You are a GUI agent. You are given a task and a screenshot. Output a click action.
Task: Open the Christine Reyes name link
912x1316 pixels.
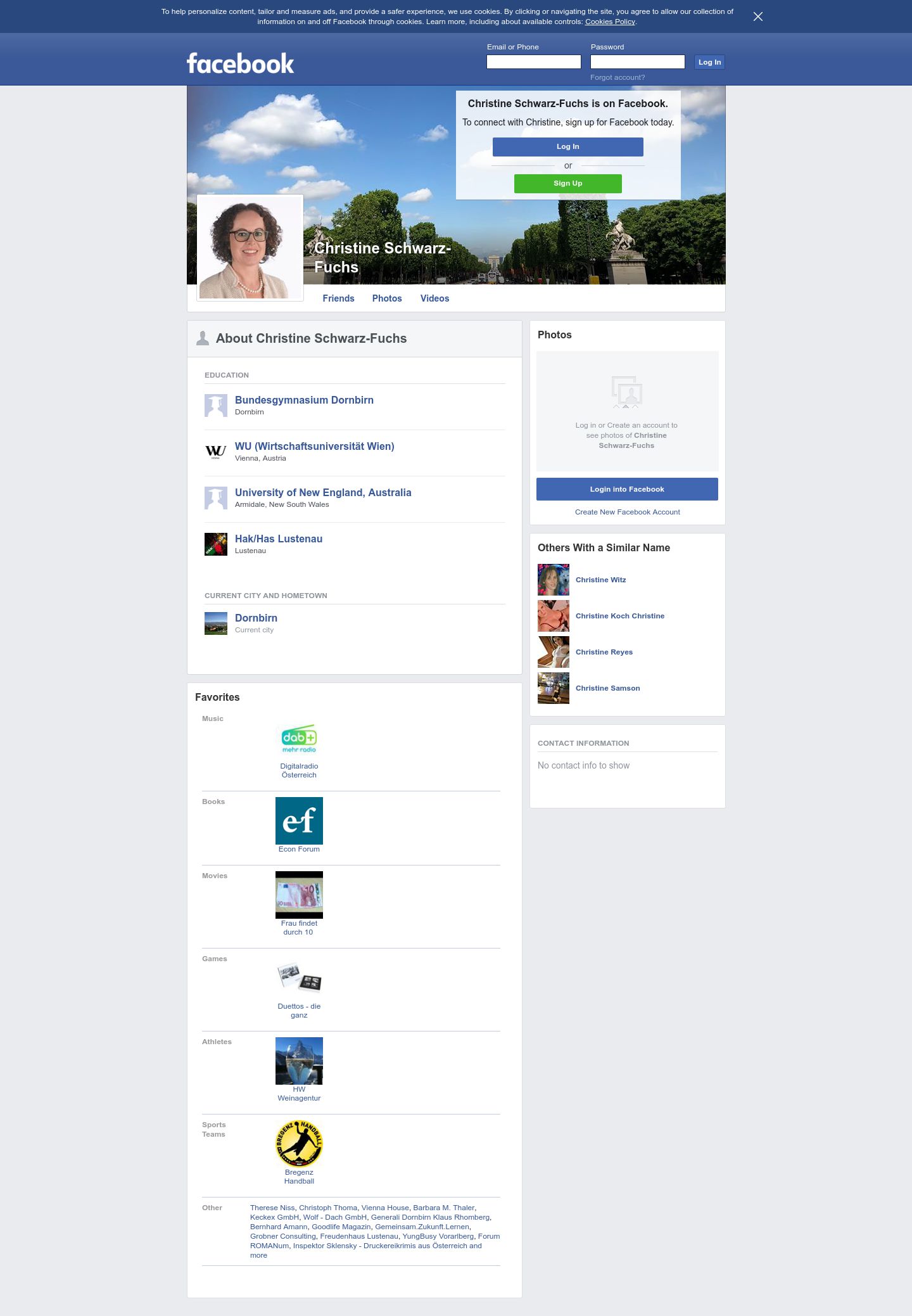[604, 652]
